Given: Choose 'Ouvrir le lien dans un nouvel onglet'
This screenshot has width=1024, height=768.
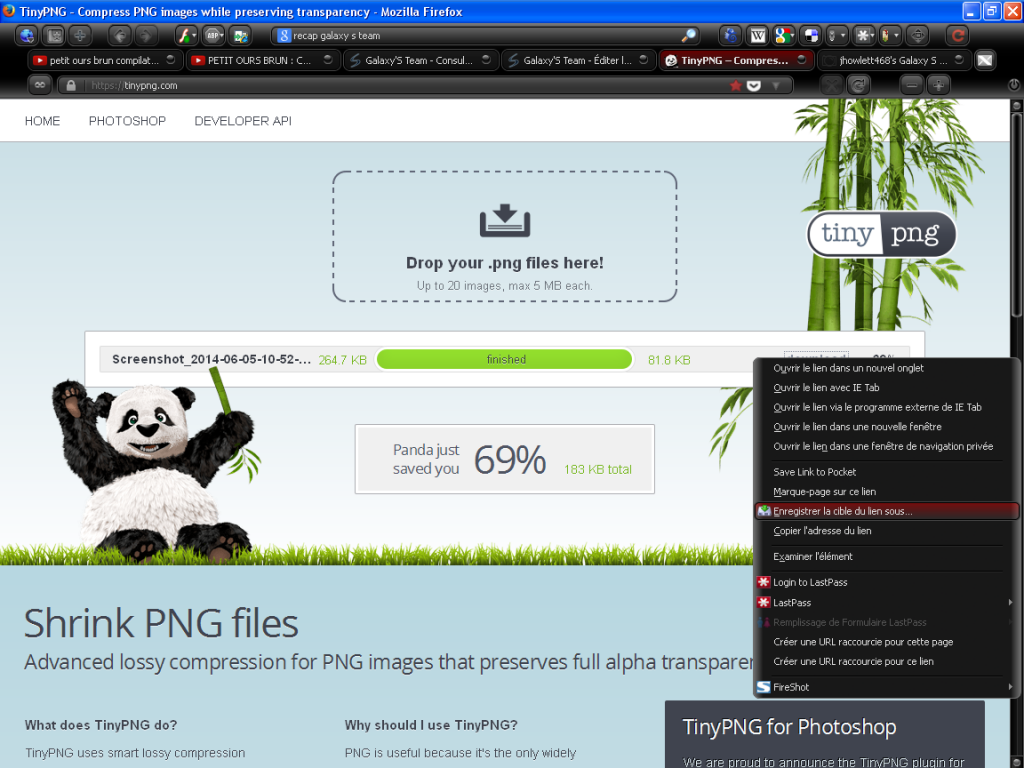Looking at the screenshot, I should pos(886,368).
